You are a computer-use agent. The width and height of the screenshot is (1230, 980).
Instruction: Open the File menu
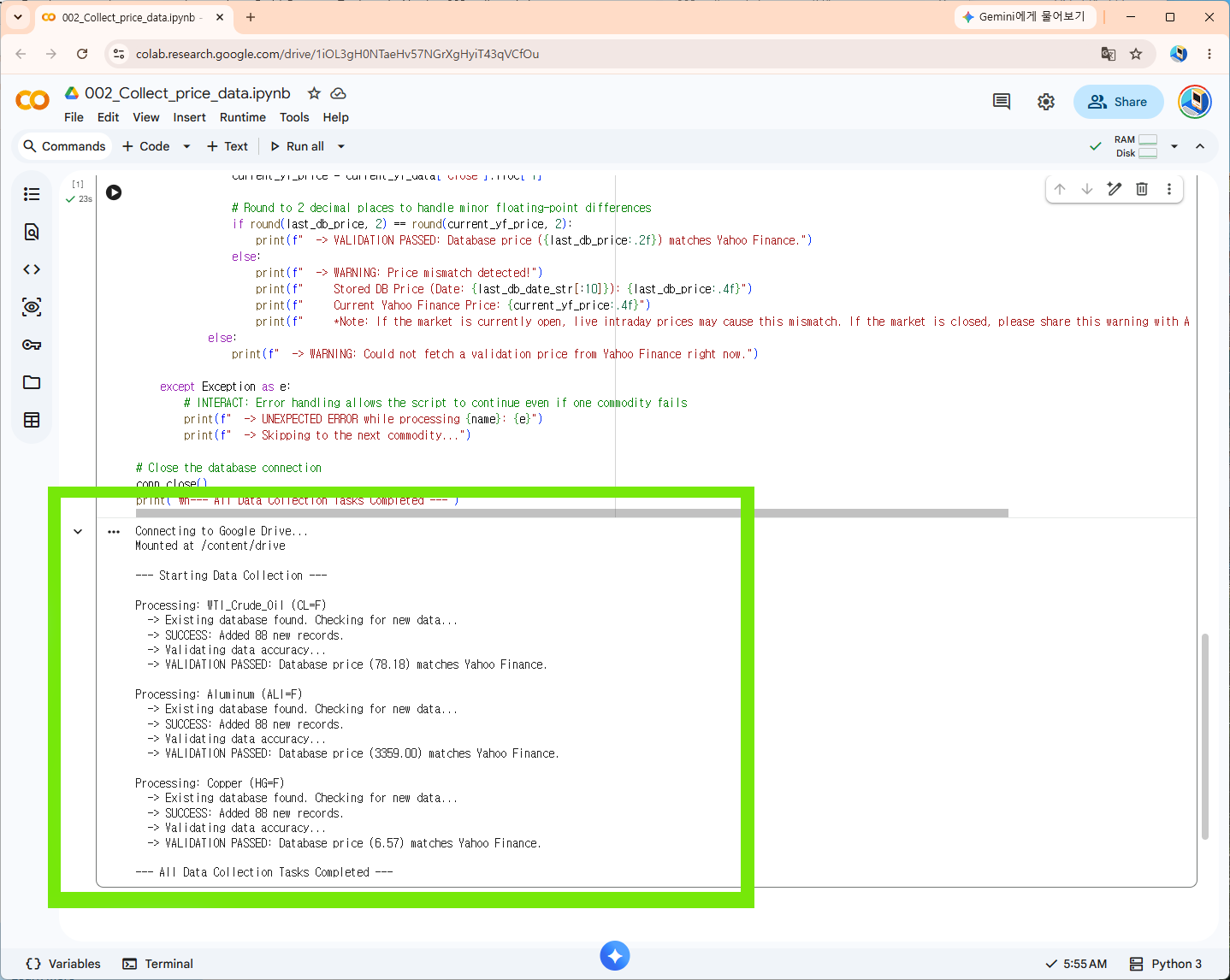point(74,117)
